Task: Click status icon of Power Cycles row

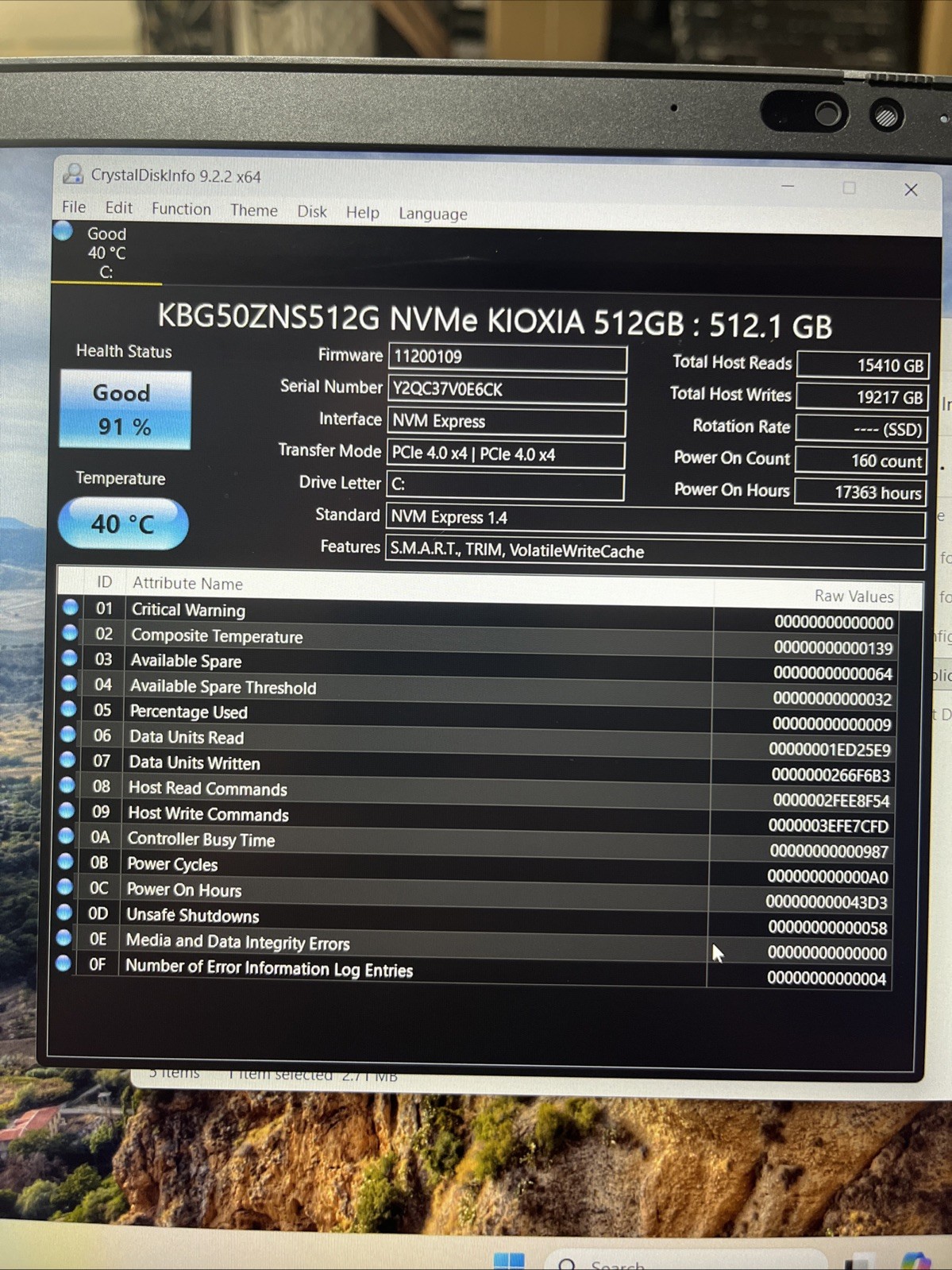Action: (66, 861)
